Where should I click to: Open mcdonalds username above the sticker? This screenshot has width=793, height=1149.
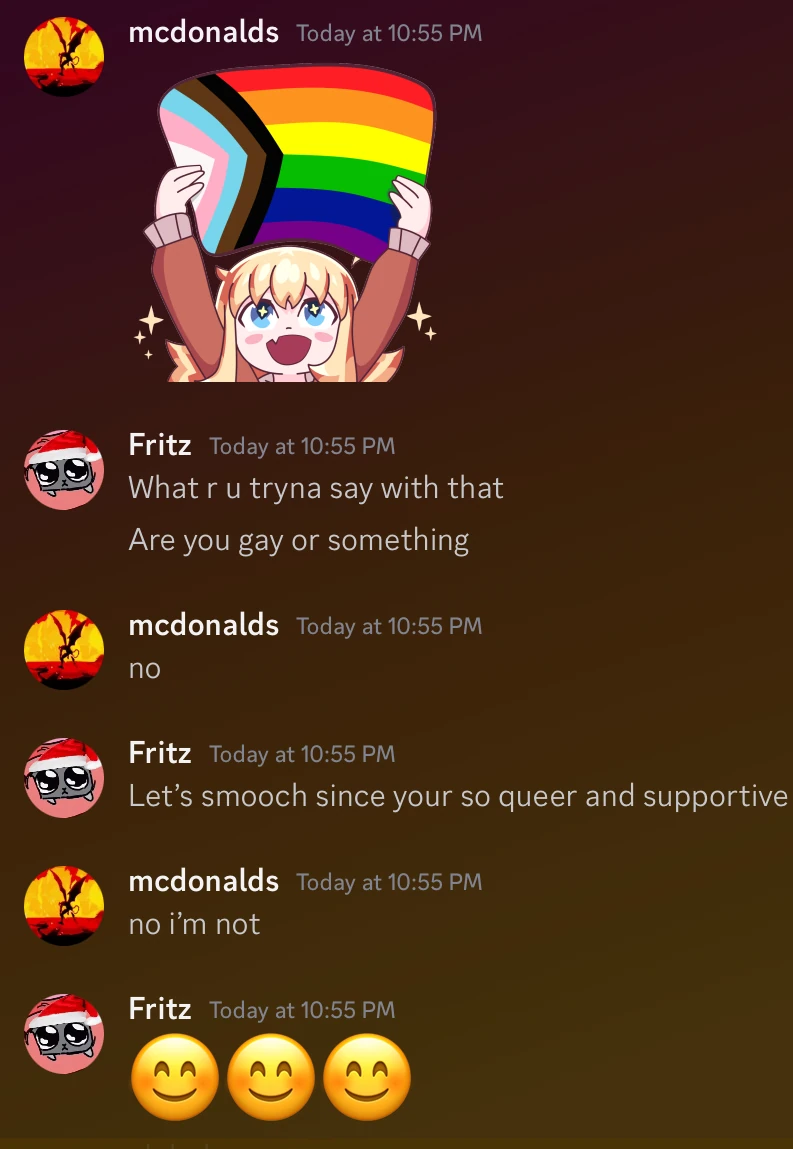tap(204, 32)
